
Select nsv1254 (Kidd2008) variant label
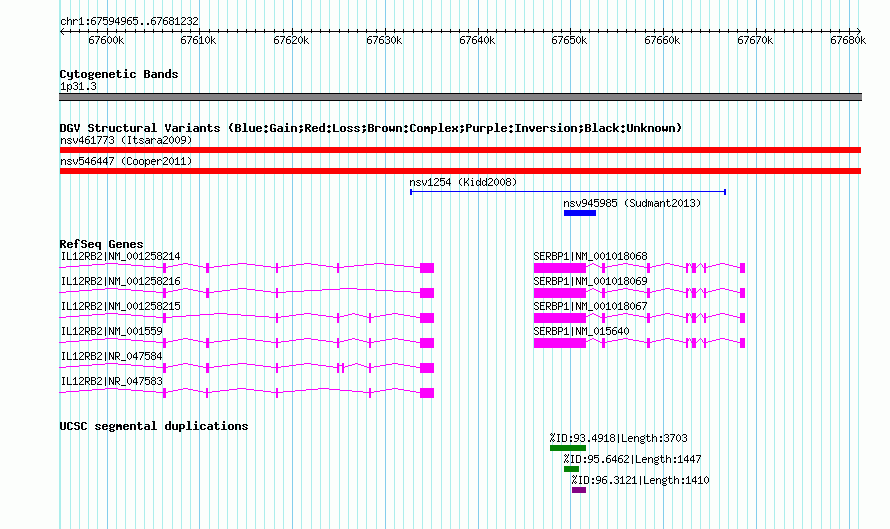point(463,182)
